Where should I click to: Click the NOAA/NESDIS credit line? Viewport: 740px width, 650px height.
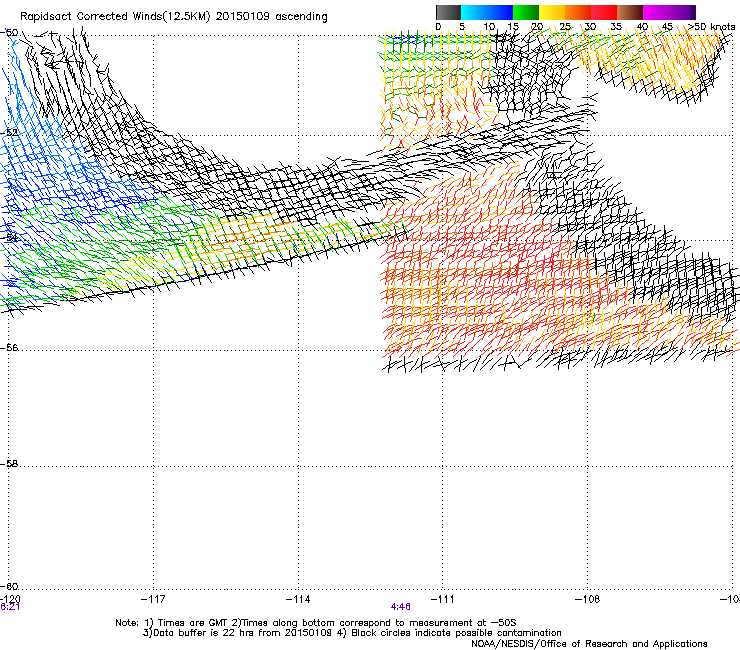tap(589, 644)
